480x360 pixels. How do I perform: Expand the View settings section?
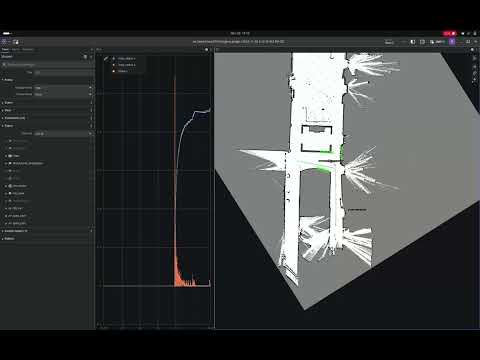click(x=7, y=110)
